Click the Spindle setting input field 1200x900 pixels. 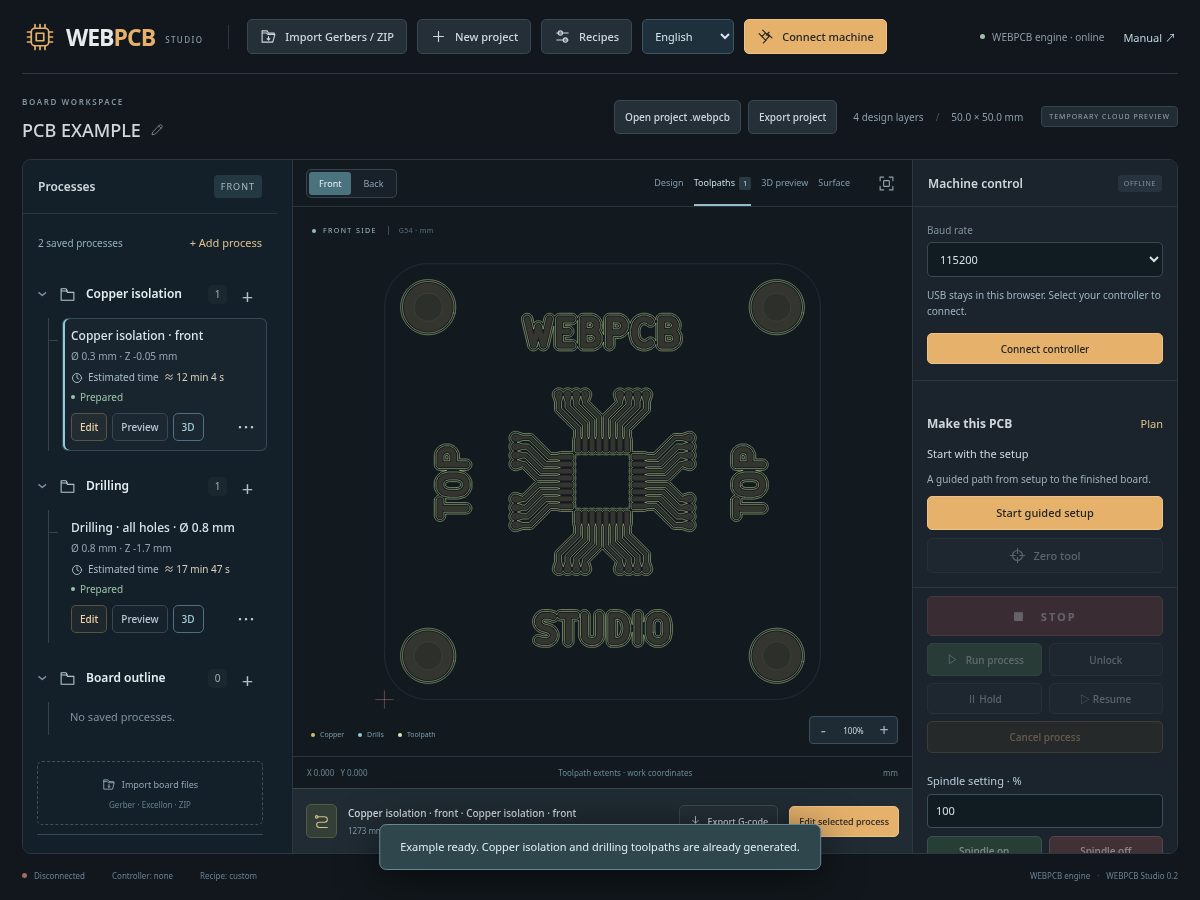[x=1045, y=811]
